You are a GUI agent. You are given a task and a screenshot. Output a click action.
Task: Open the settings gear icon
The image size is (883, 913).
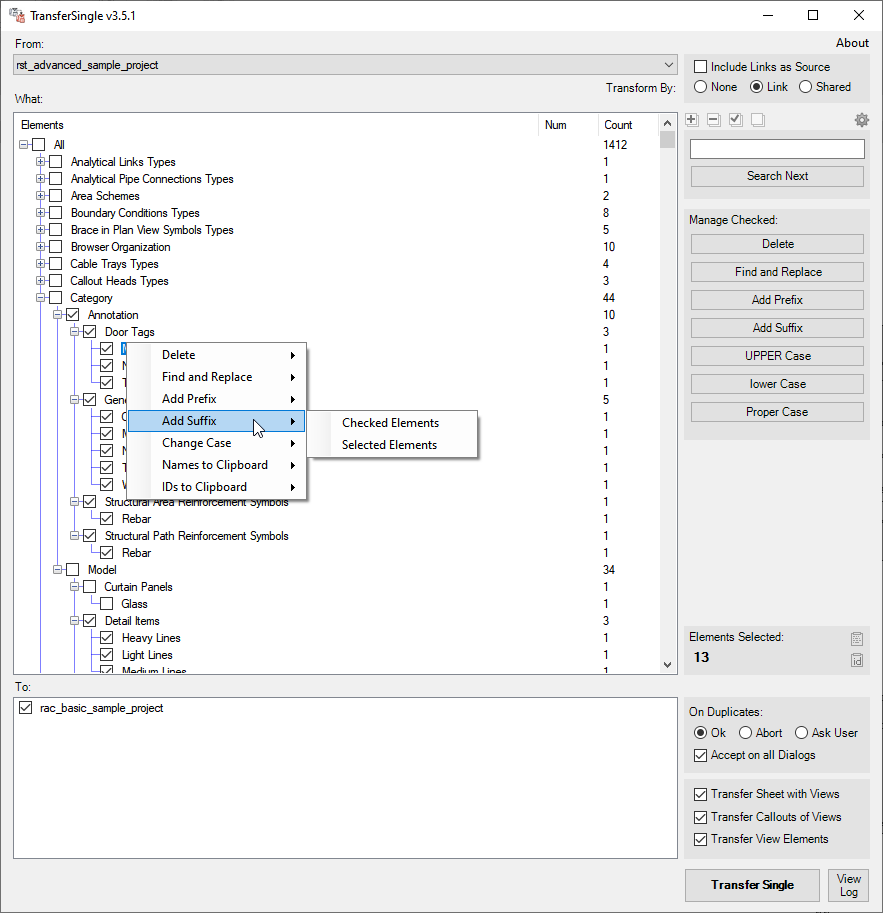pos(861,119)
